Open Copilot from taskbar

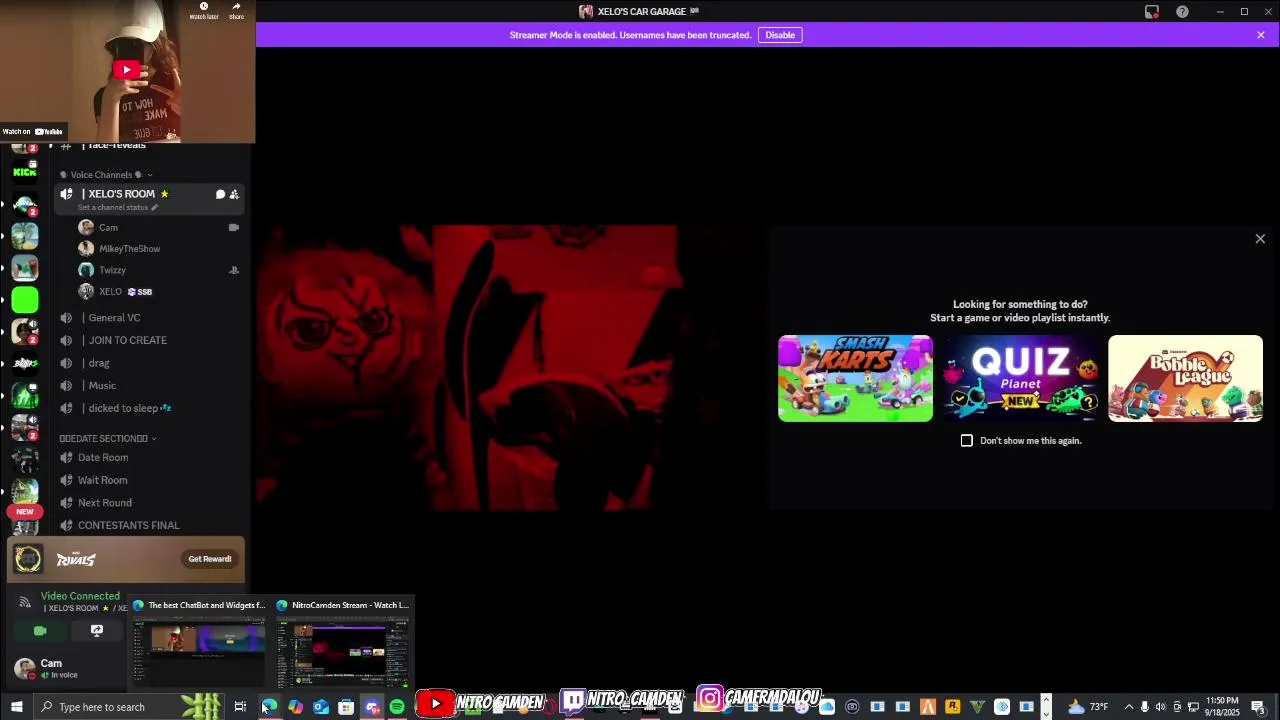click(x=295, y=707)
